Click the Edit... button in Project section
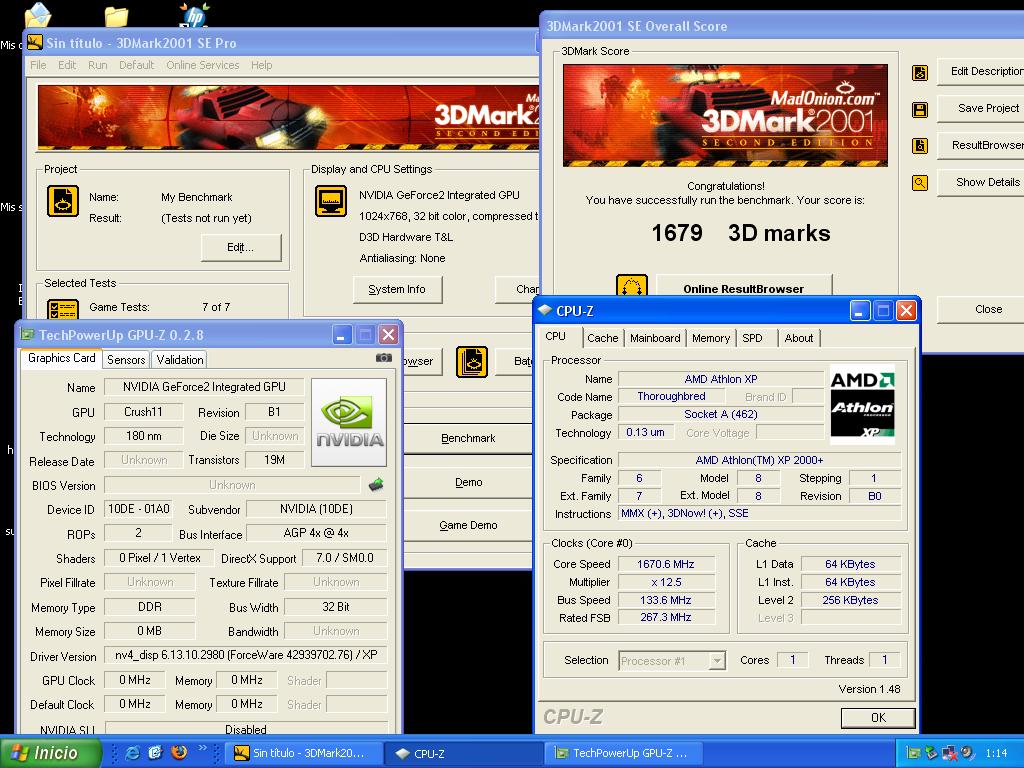Viewport: 1024px width, 768px height. (241, 248)
